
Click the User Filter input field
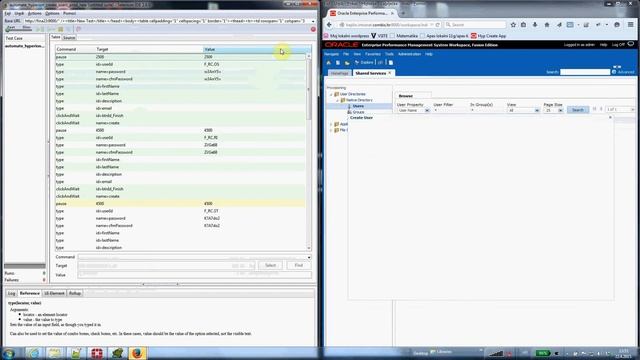click(449, 110)
